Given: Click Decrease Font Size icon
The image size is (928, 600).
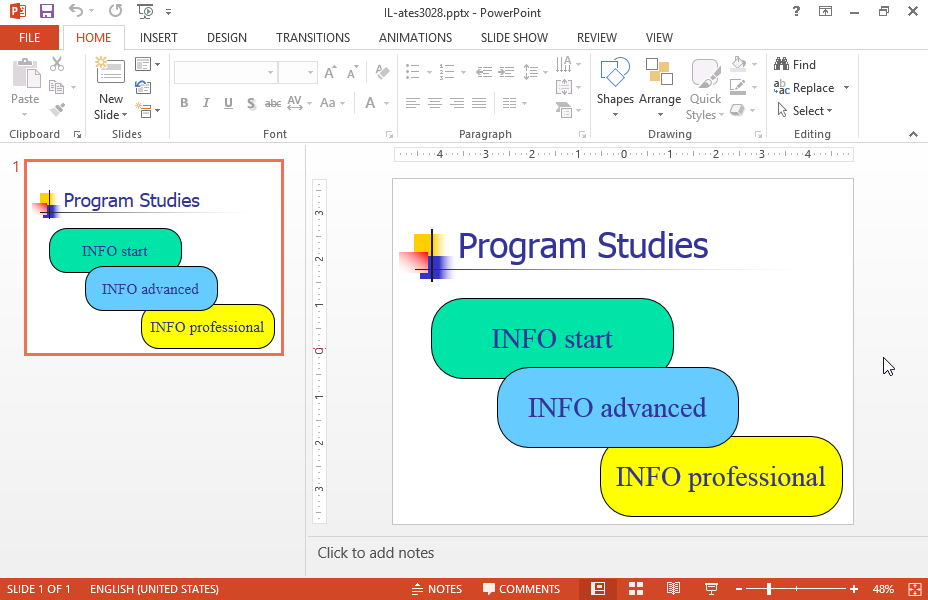Looking at the screenshot, I should click(353, 72).
